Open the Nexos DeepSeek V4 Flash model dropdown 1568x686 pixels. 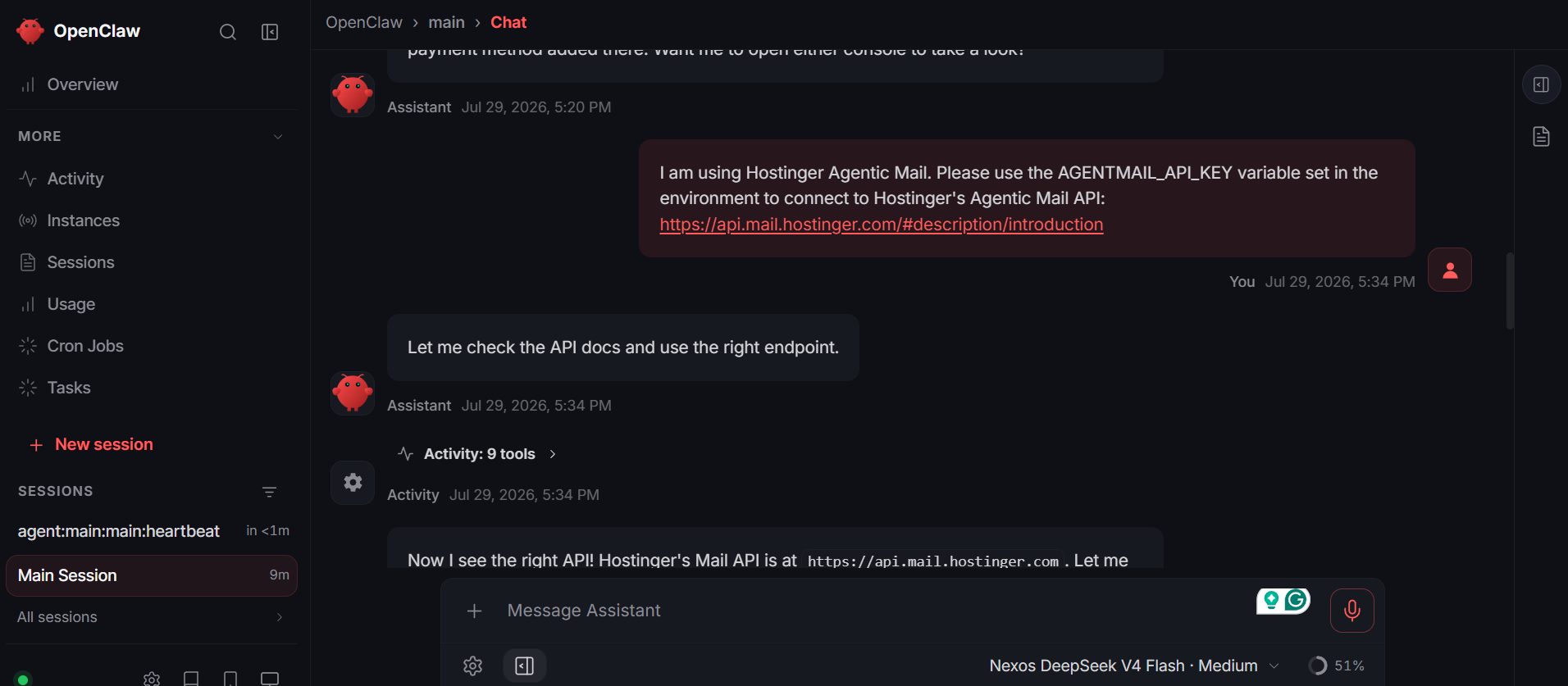(x=1133, y=666)
